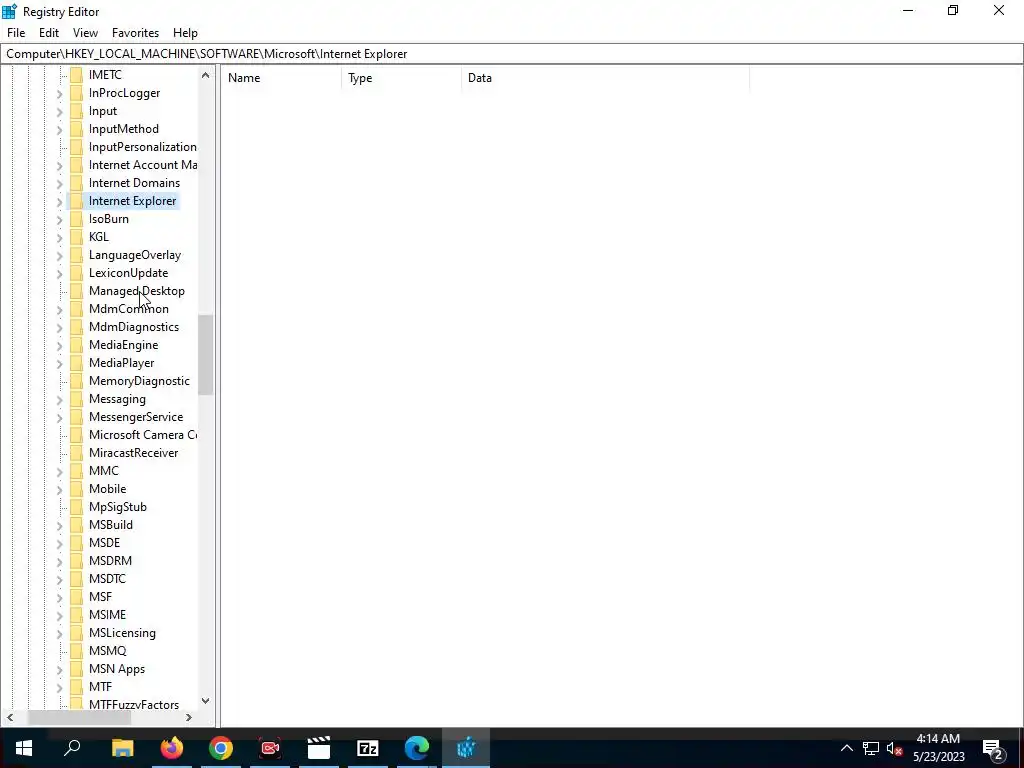Select the Internet Account Manager key
Screen dimensions: 1024x768
142,165
